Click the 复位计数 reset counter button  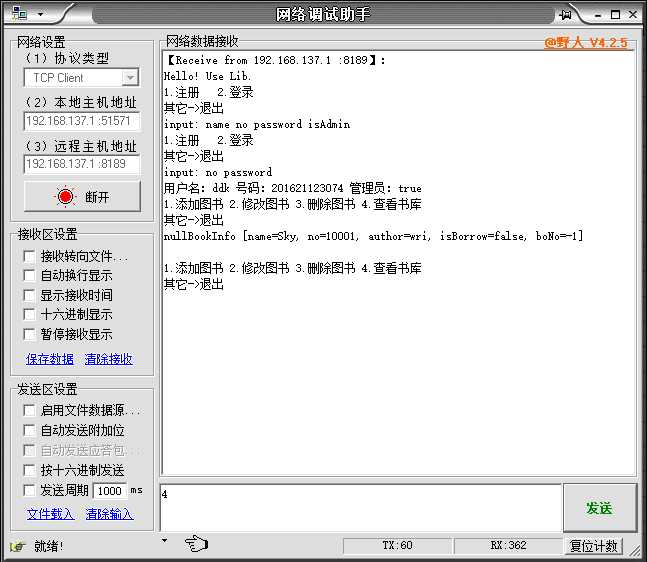pos(594,546)
